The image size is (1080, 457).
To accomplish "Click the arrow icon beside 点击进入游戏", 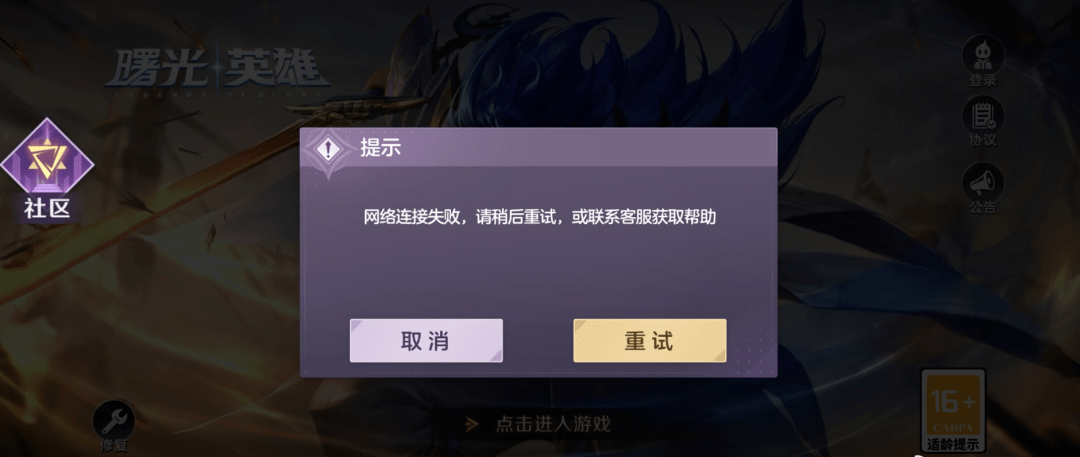I will 472,424.
